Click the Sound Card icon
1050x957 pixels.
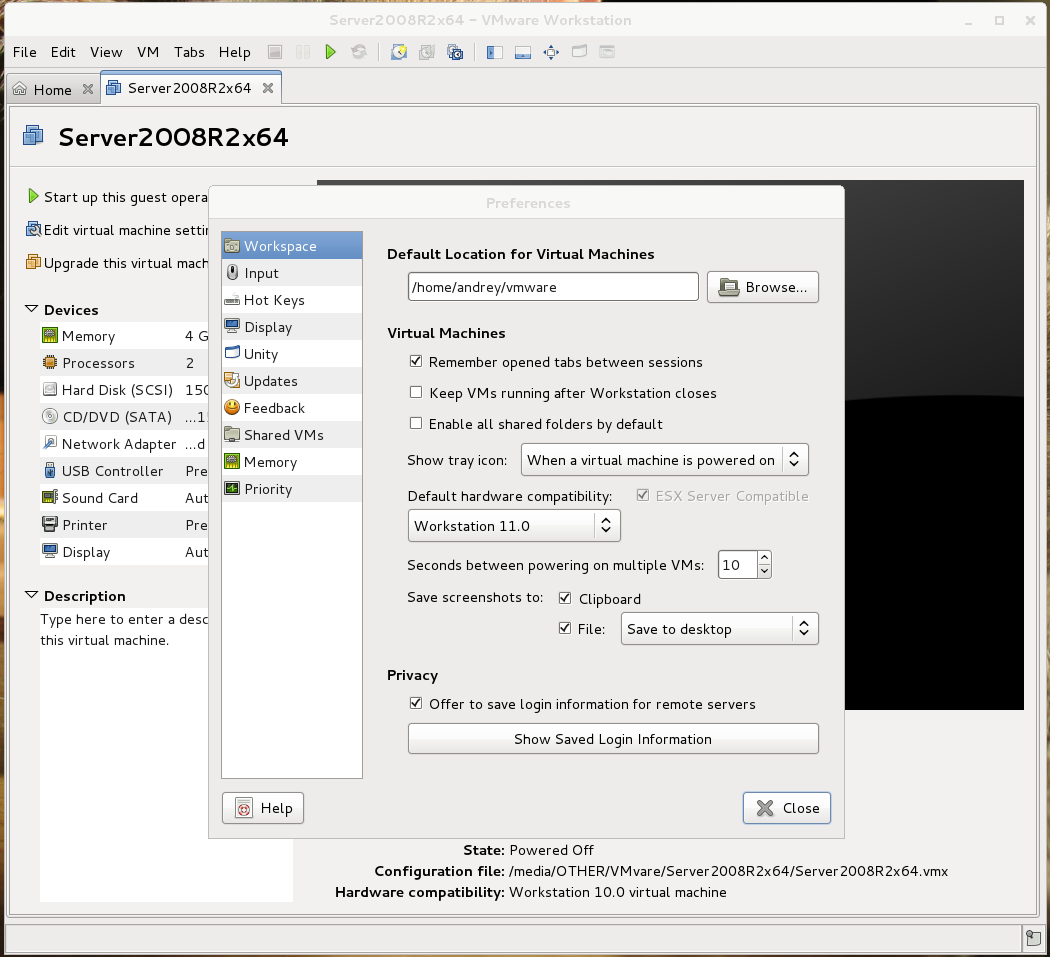coord(50,498)
